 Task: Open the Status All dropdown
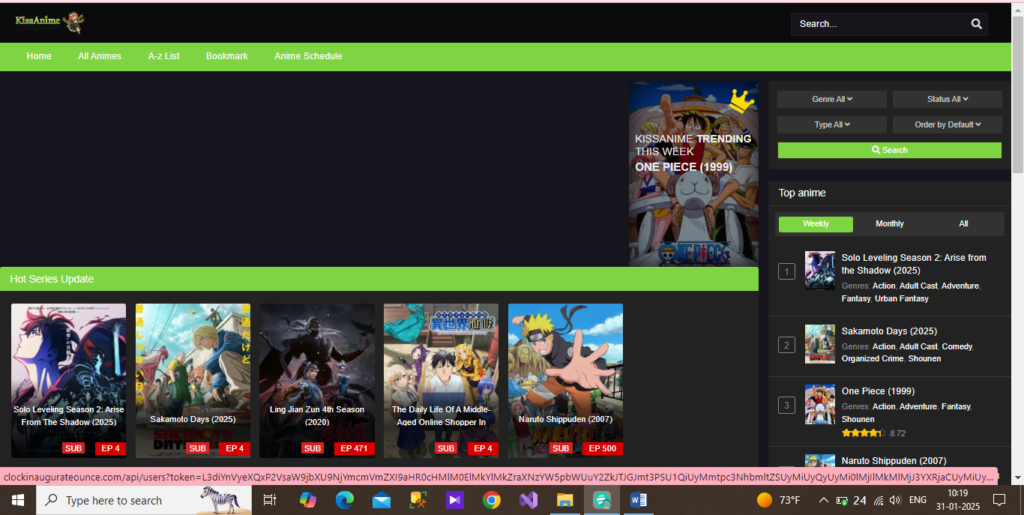click(x=947, y=99)
